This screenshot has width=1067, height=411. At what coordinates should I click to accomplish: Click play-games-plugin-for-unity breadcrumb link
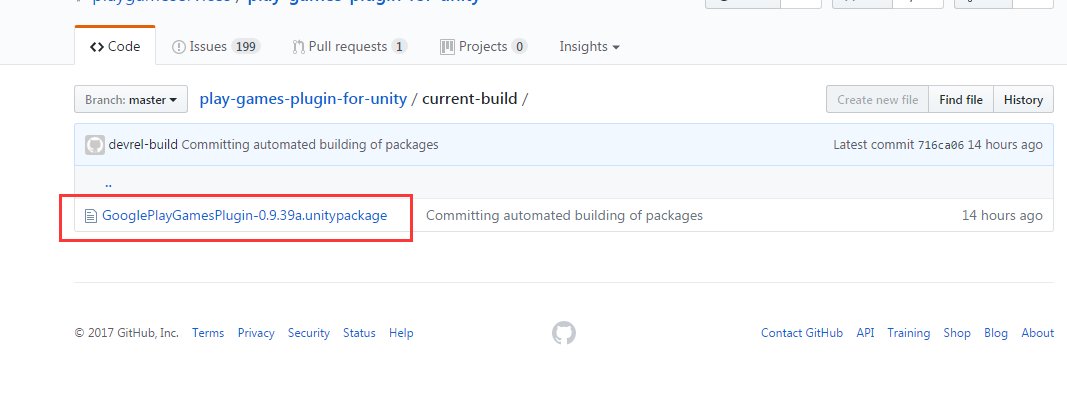(303, 99)
